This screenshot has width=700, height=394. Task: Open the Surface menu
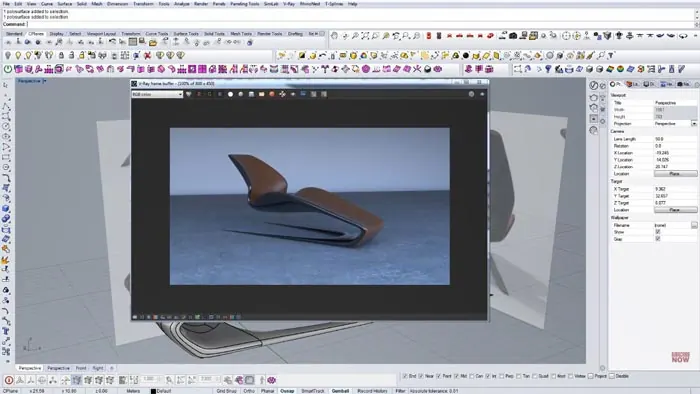65,4
